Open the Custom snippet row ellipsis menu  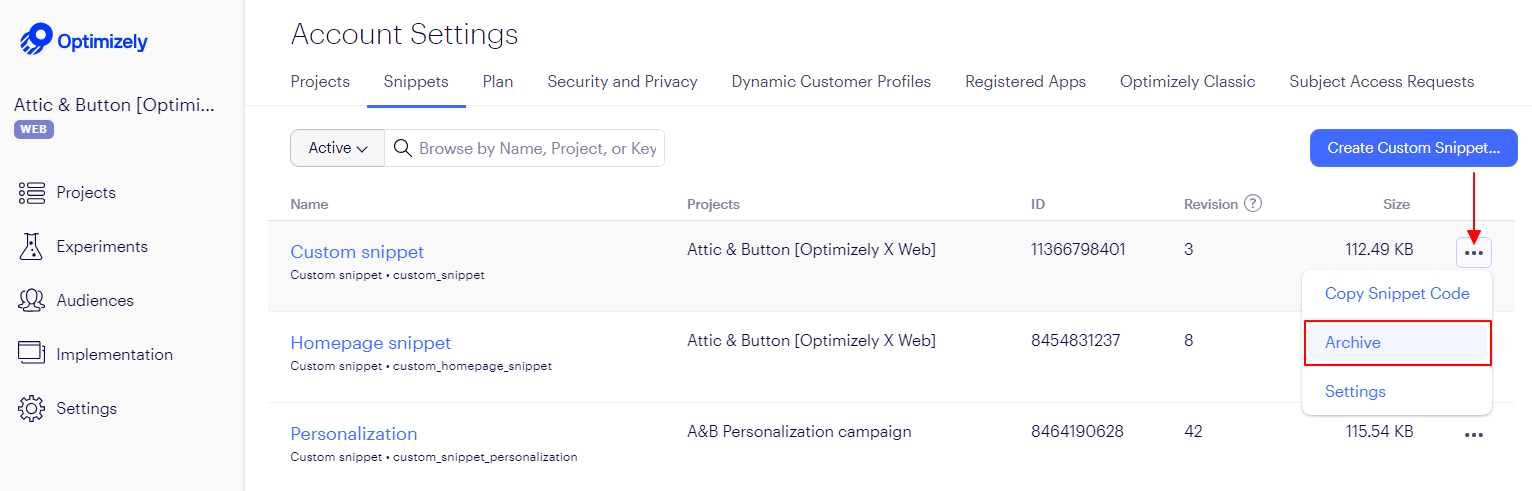[x=1474, y=252]
